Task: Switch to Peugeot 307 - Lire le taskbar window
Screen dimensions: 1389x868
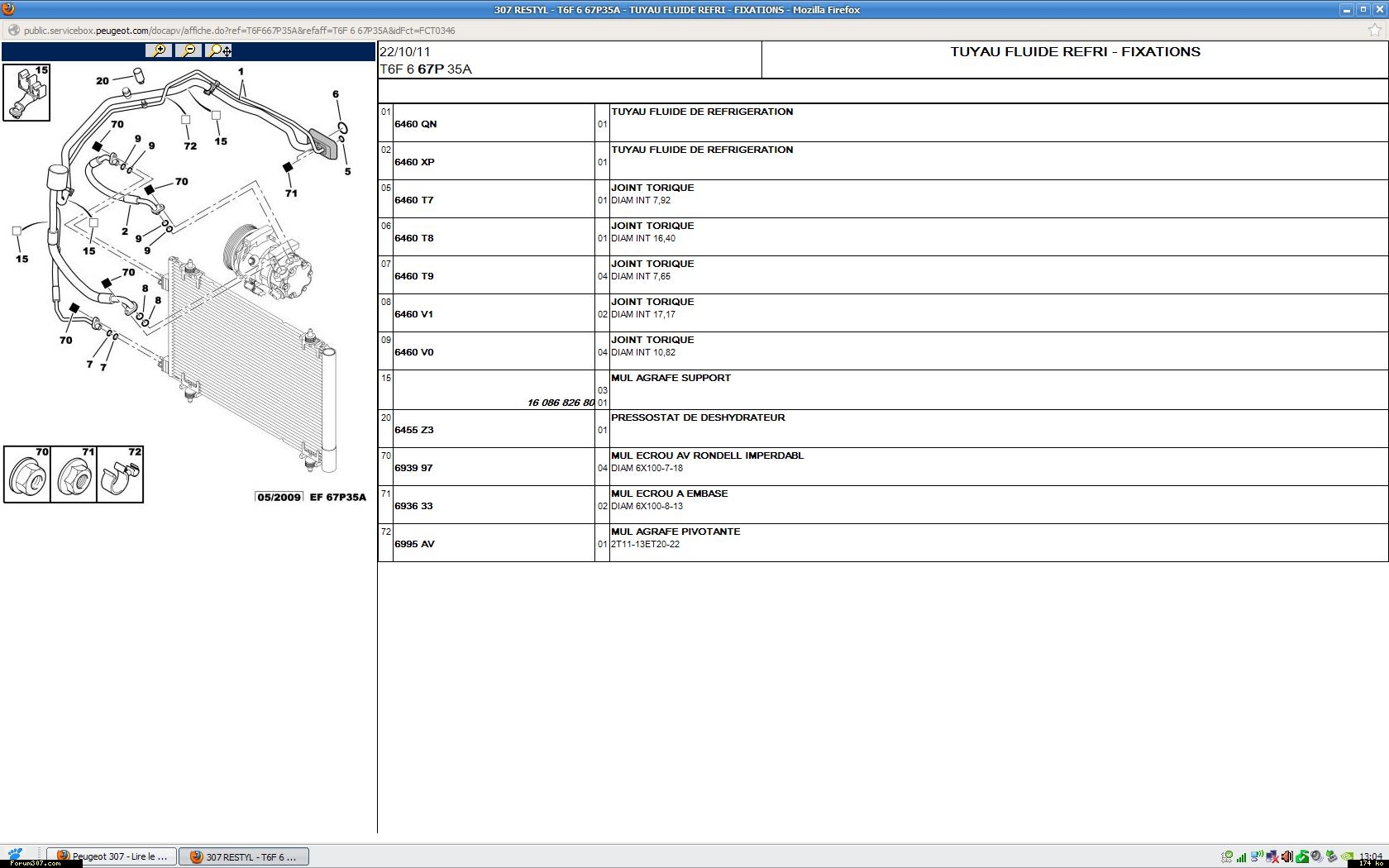Action: [x=112, y=856]
